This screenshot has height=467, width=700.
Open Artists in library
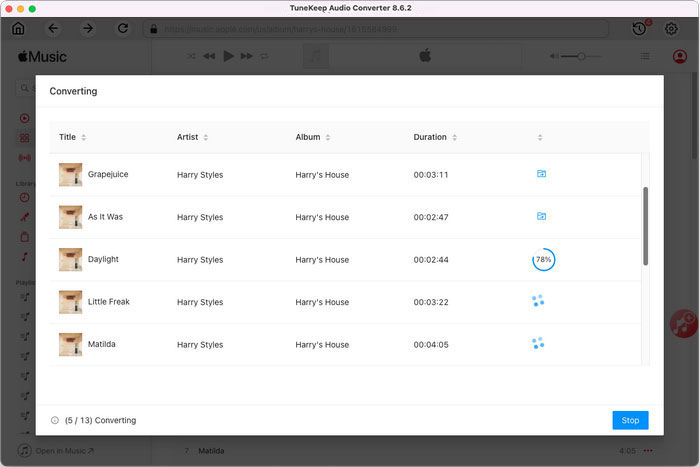click(25, 217)
